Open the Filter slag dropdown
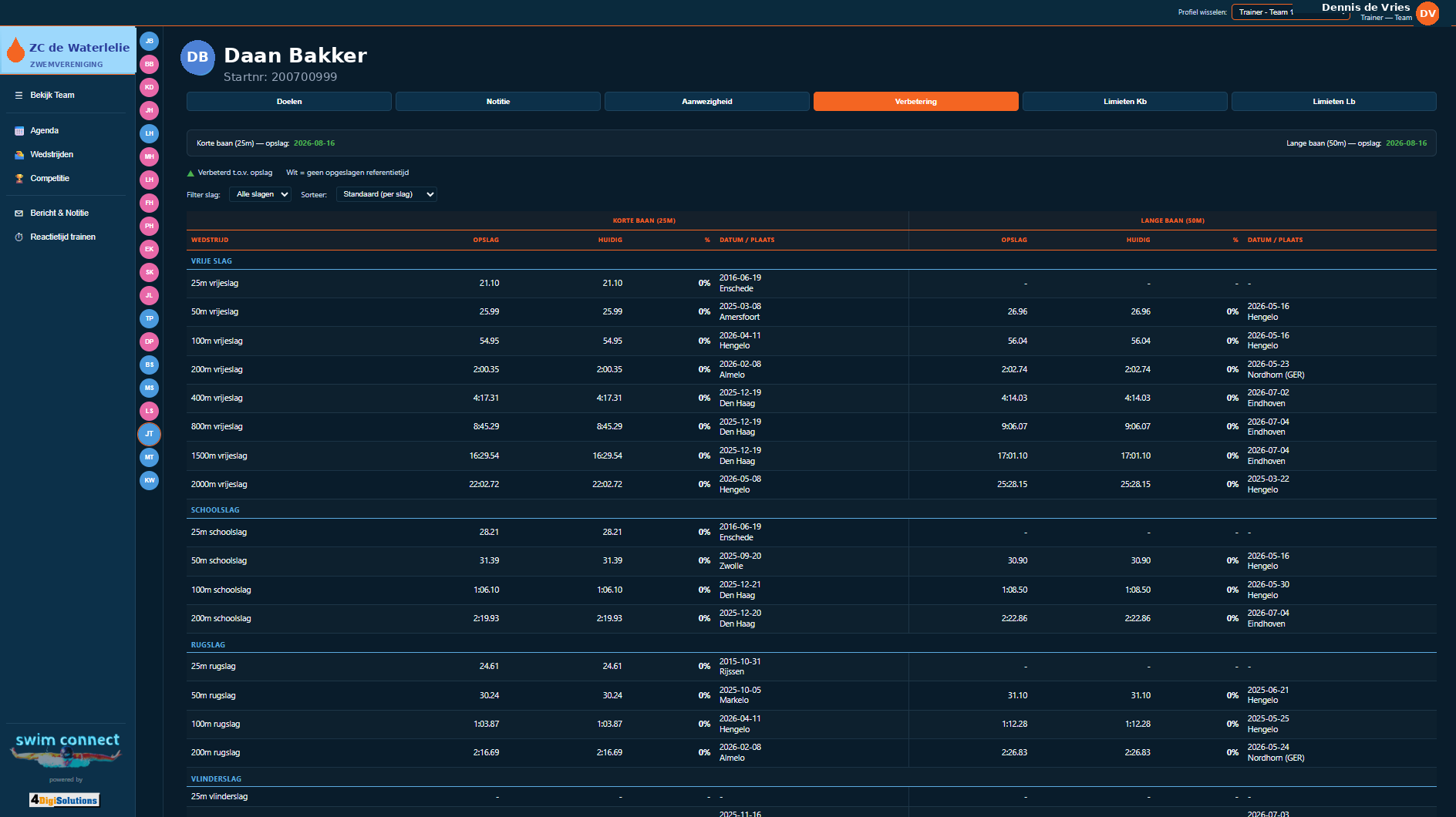Viewport: 1456px width, 817px height. 260,194
